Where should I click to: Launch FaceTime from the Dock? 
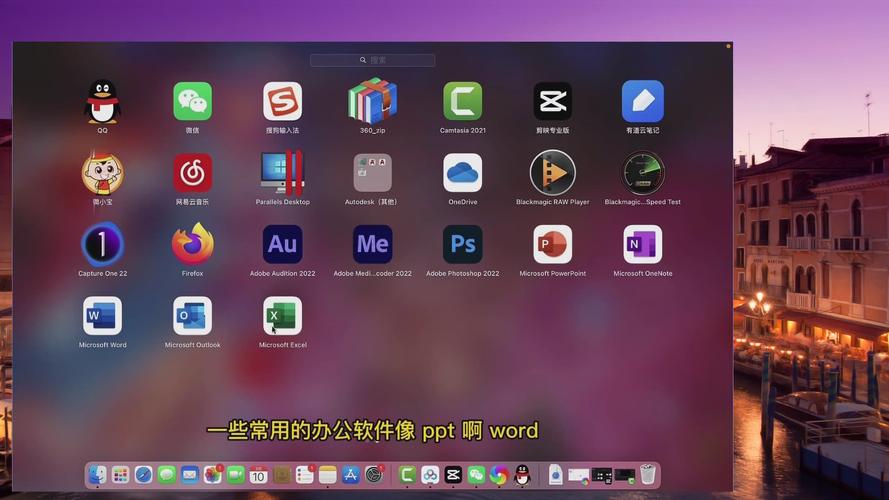[236, 475]
